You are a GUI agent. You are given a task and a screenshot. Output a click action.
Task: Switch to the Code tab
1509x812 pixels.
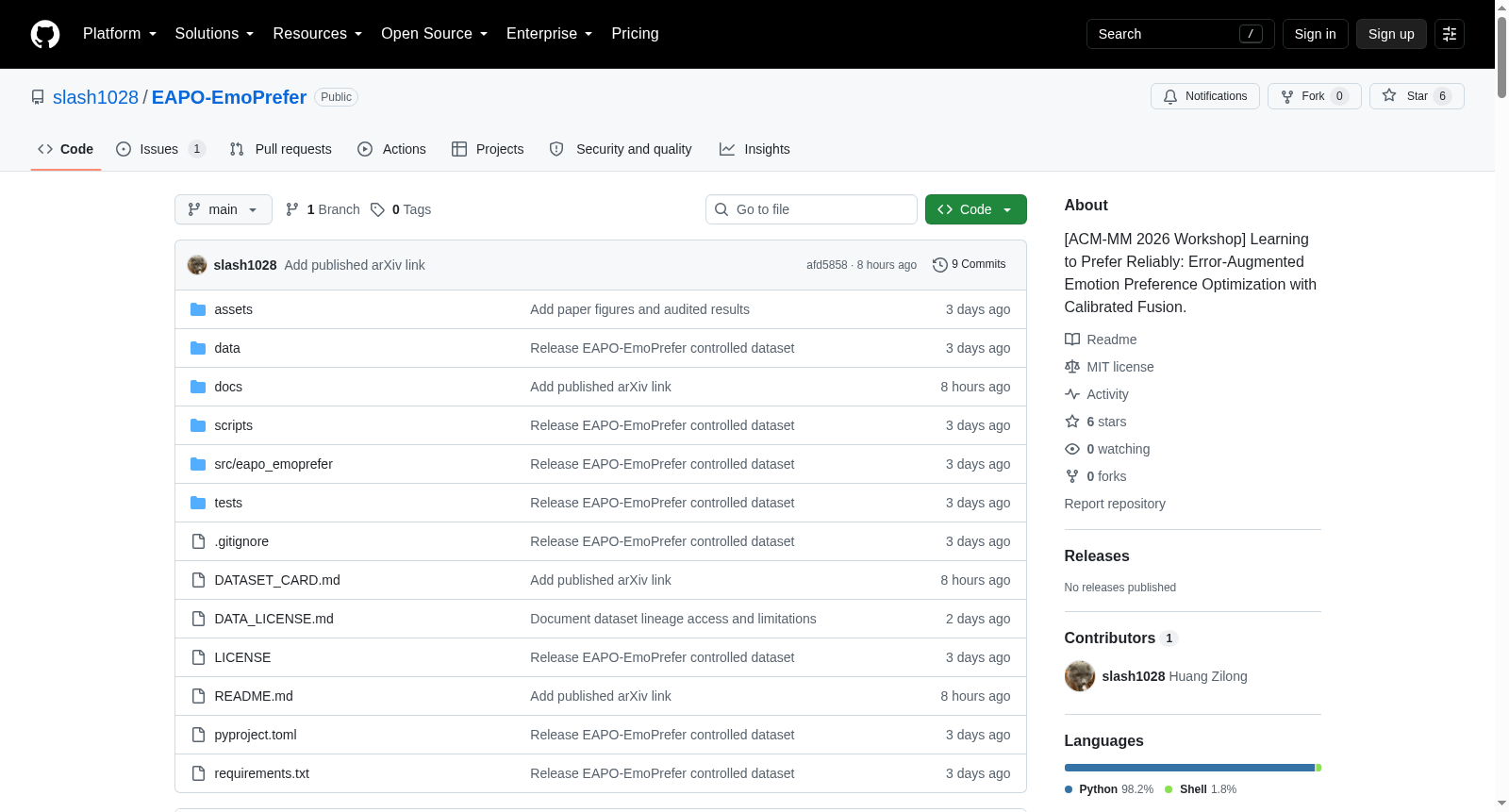tap(66, 149)
